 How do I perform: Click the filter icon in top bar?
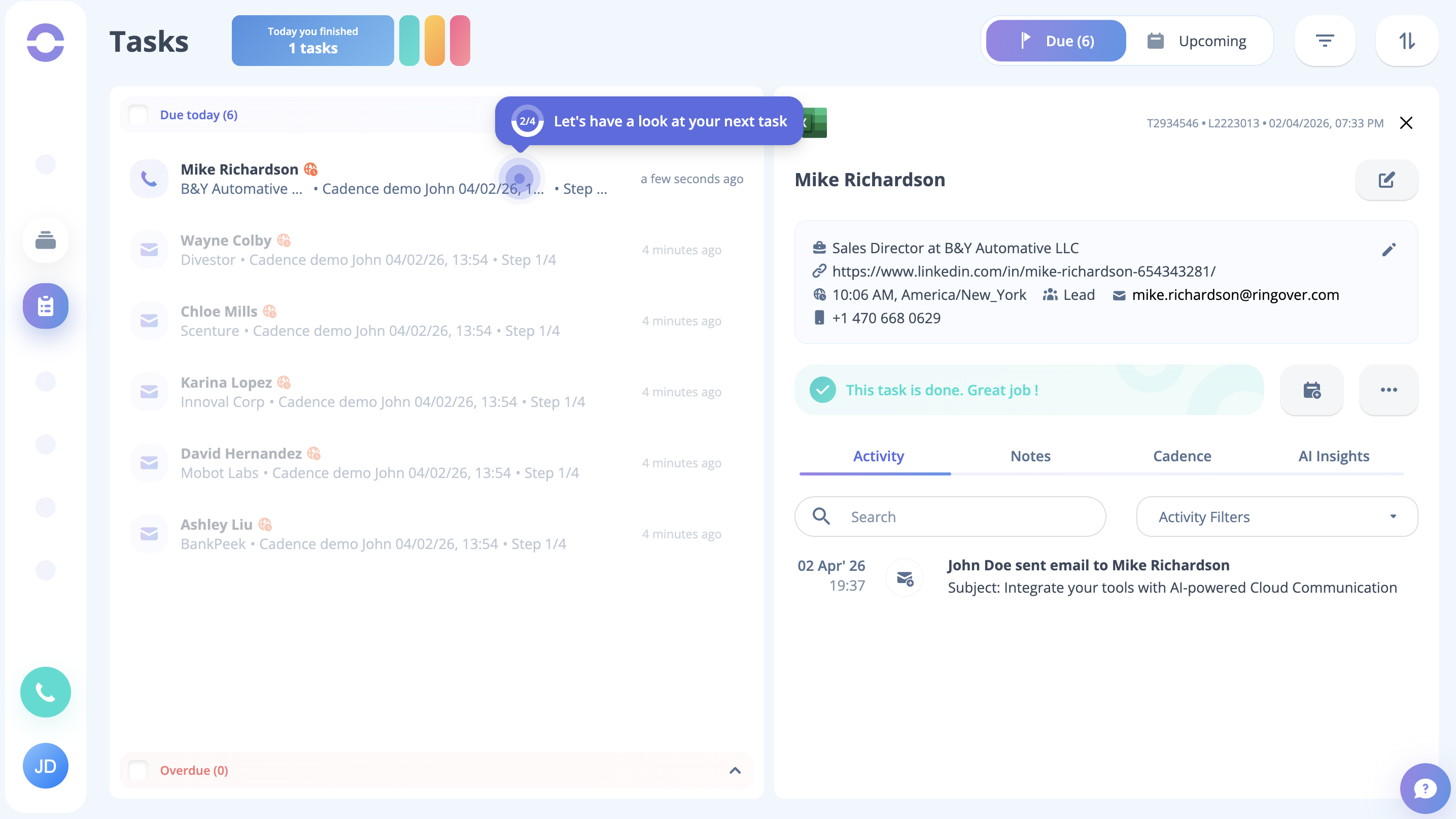(1324, 41)
